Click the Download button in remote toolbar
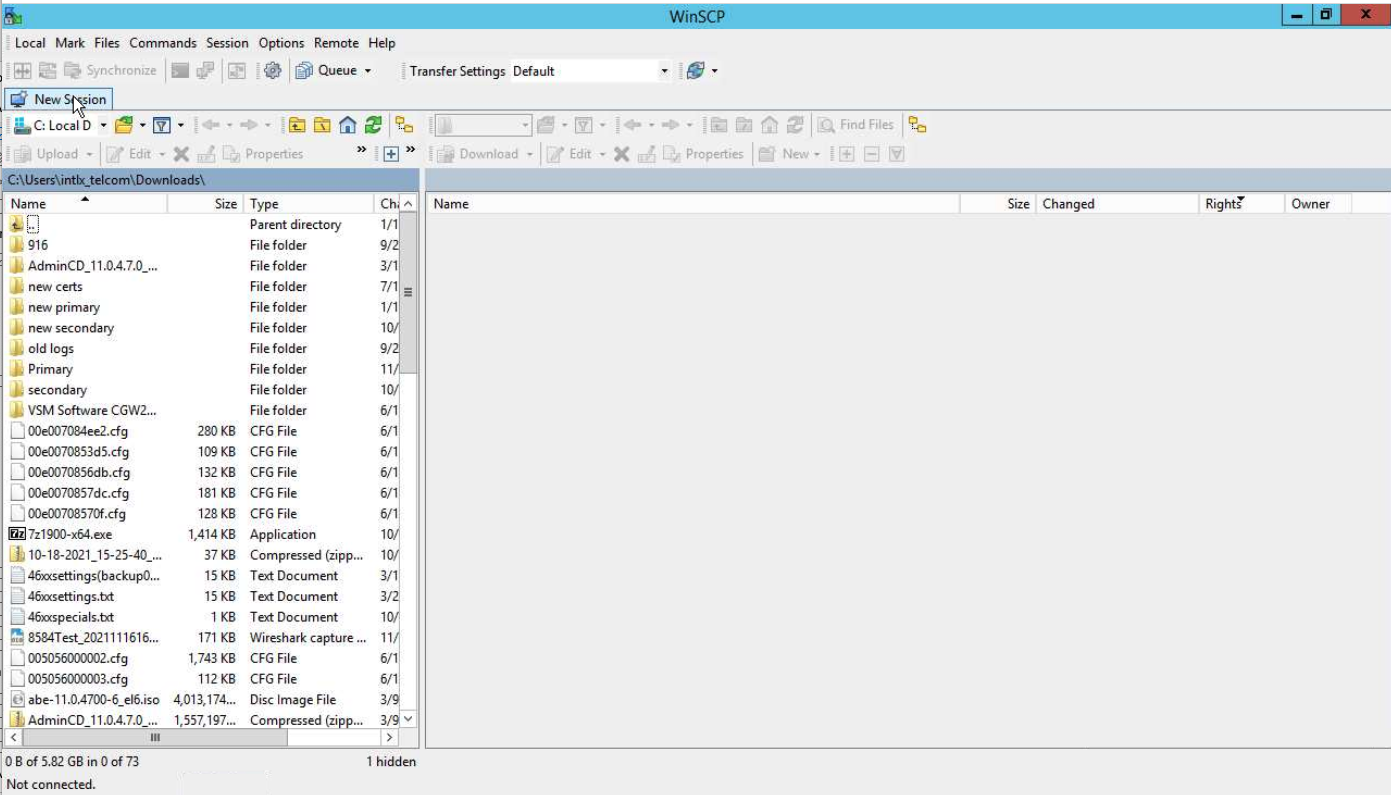The image size is (1391, 795). pos(479,154)
